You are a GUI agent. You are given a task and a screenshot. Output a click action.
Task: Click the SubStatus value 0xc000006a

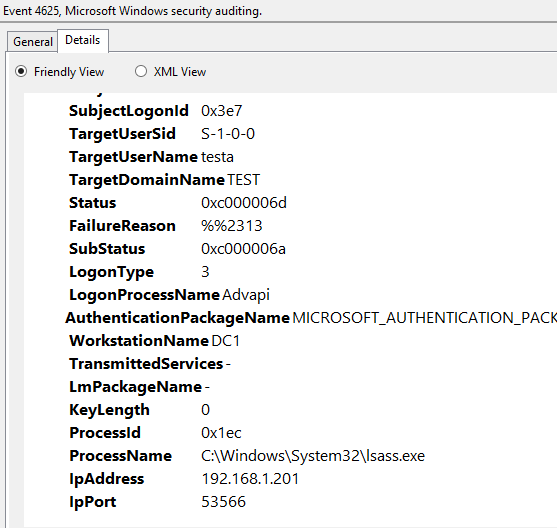(x=243, y=249)
